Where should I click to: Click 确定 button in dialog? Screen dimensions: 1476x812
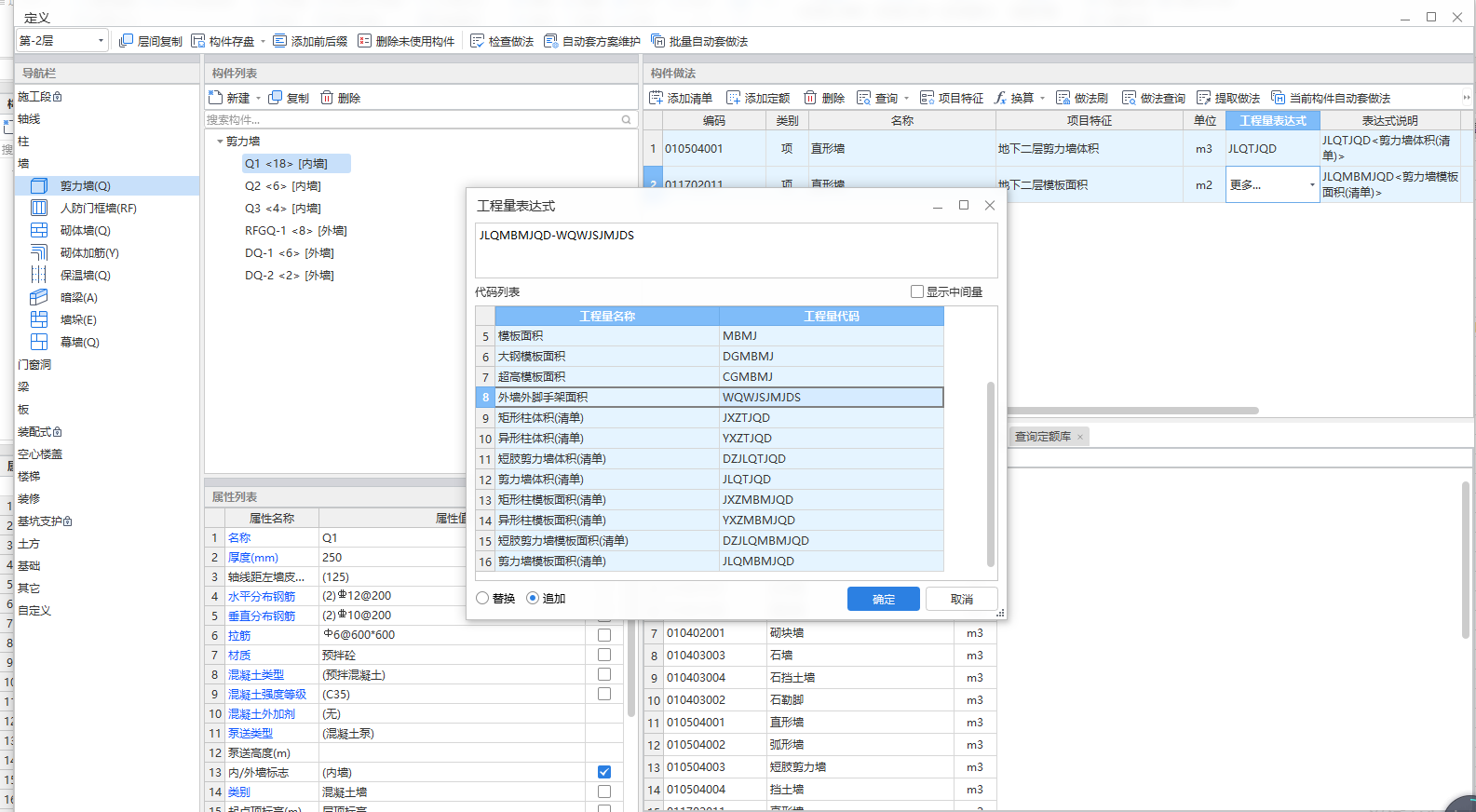(x=884, y=599)
